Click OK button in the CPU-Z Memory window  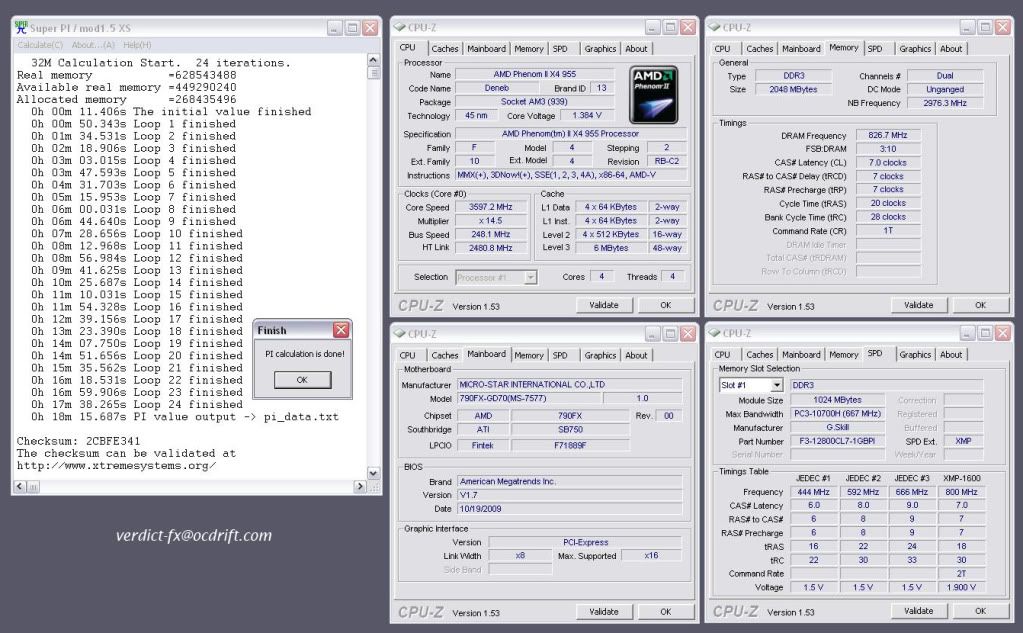(979, 305)
